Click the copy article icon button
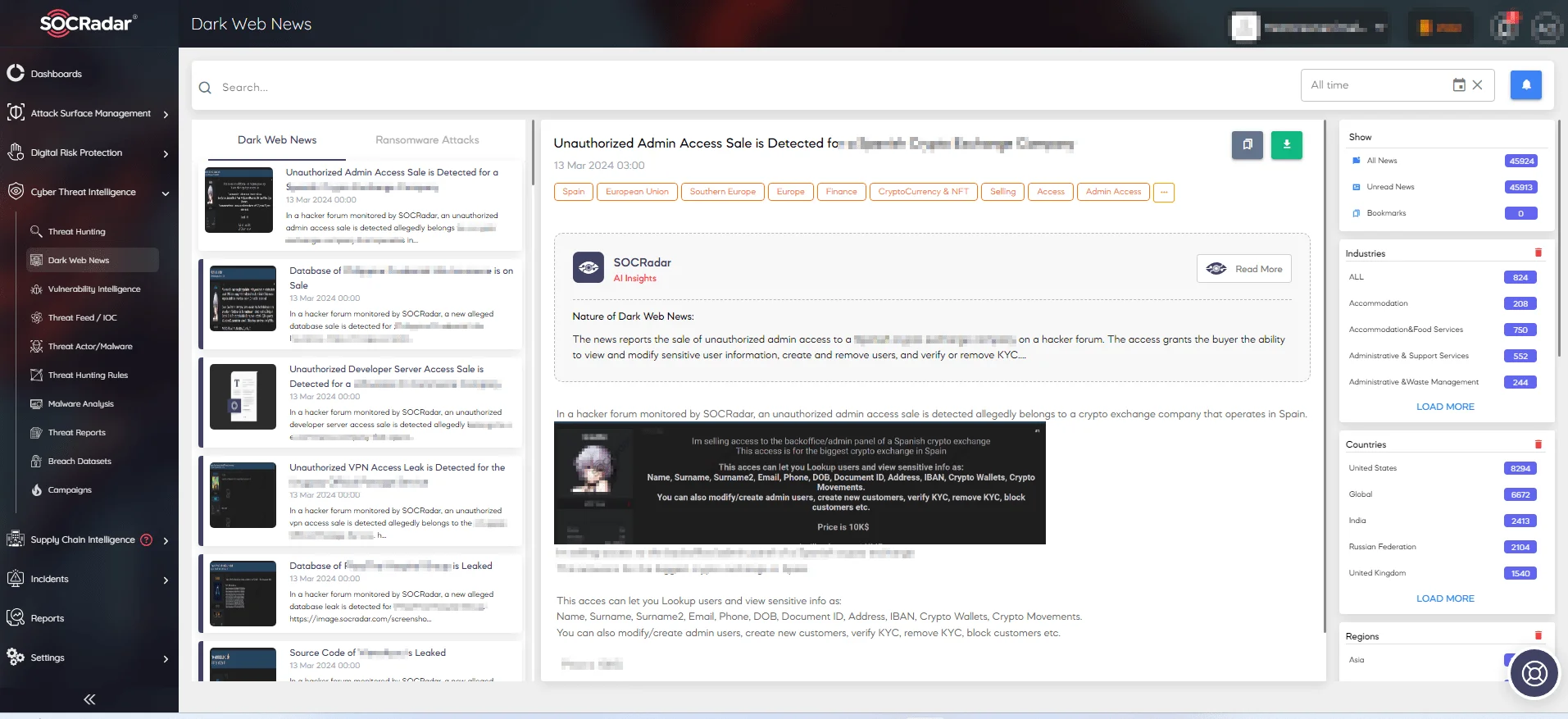 (1248, 145)
